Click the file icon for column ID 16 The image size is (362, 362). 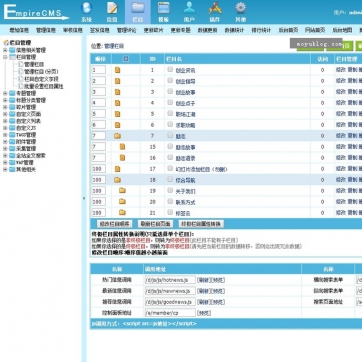pyautogui.click(x=122, y=158)
